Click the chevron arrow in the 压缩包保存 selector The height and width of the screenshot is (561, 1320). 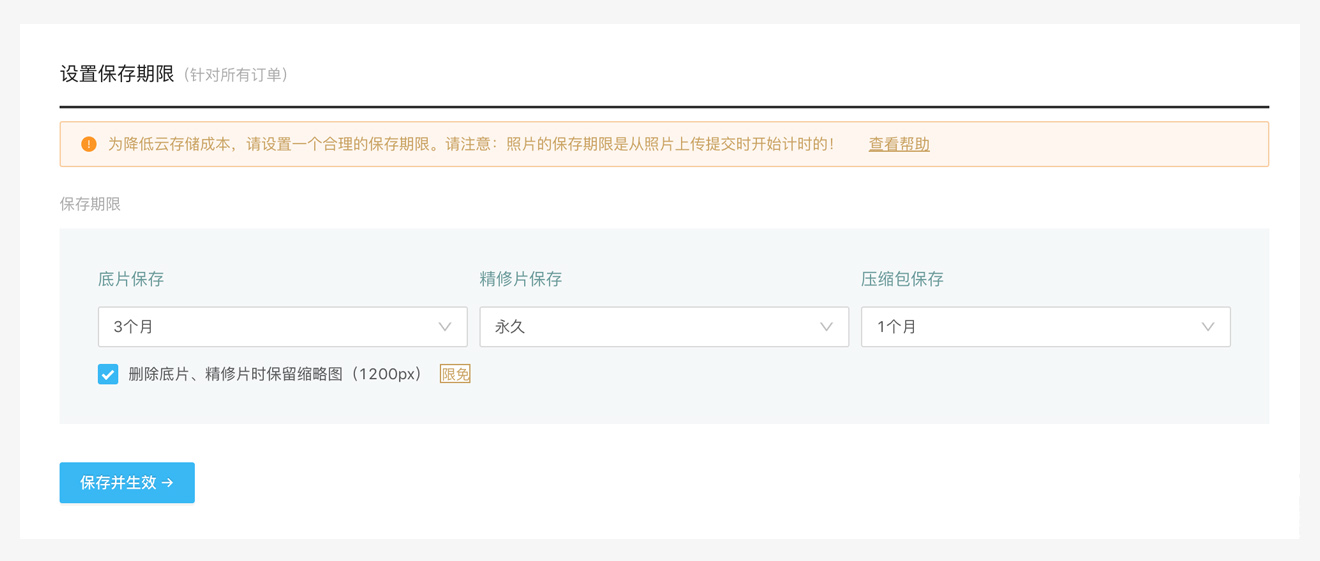pyautogui.click(x=1208, y=327)
